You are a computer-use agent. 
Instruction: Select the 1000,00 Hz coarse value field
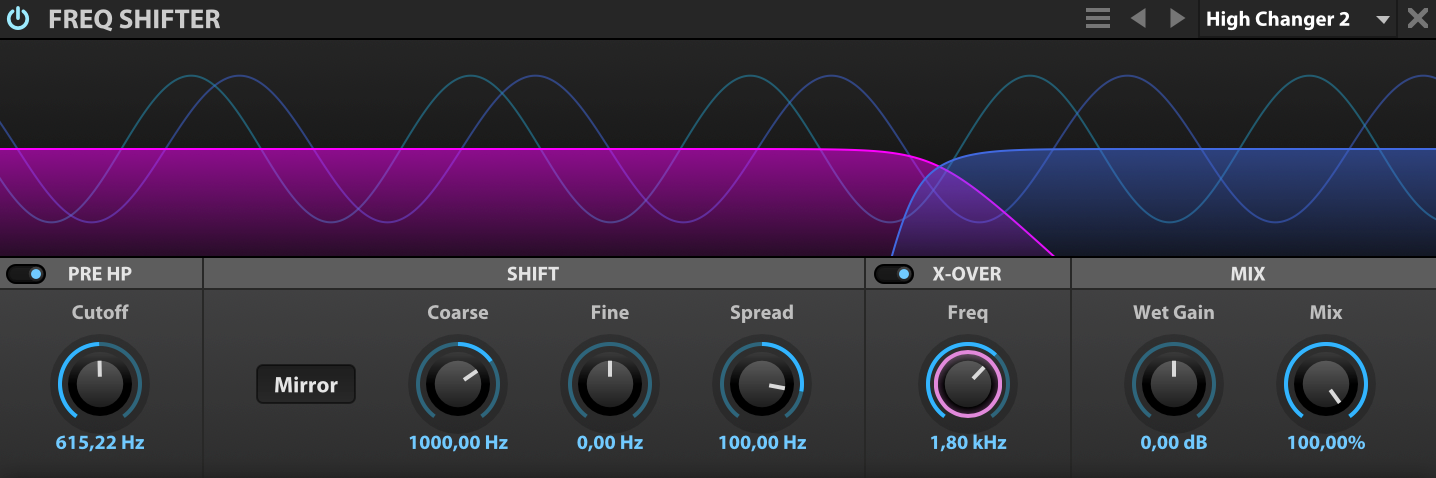[458, 443]
